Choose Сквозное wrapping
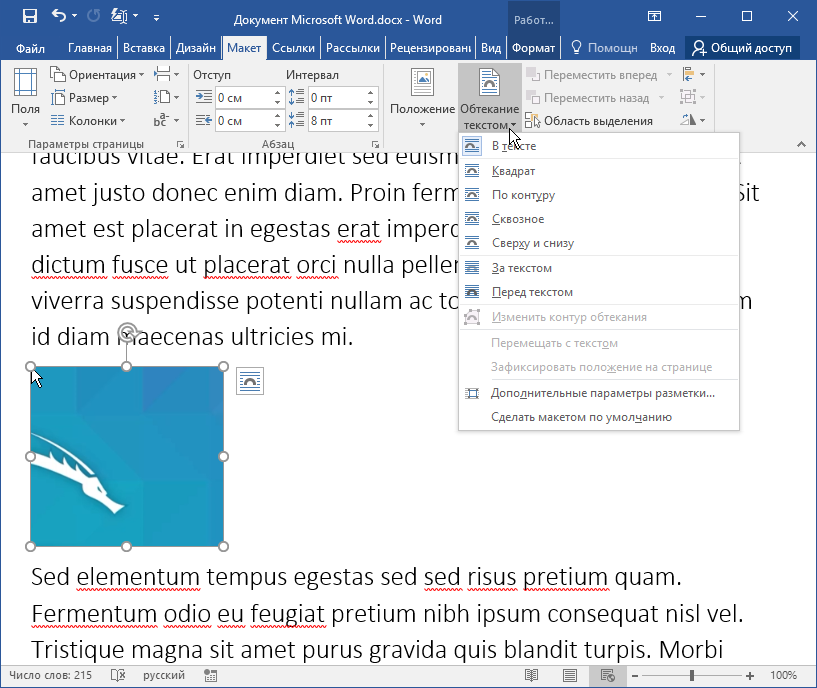Image resolution: width=817 pixels, height=688 pixels. 599,219
